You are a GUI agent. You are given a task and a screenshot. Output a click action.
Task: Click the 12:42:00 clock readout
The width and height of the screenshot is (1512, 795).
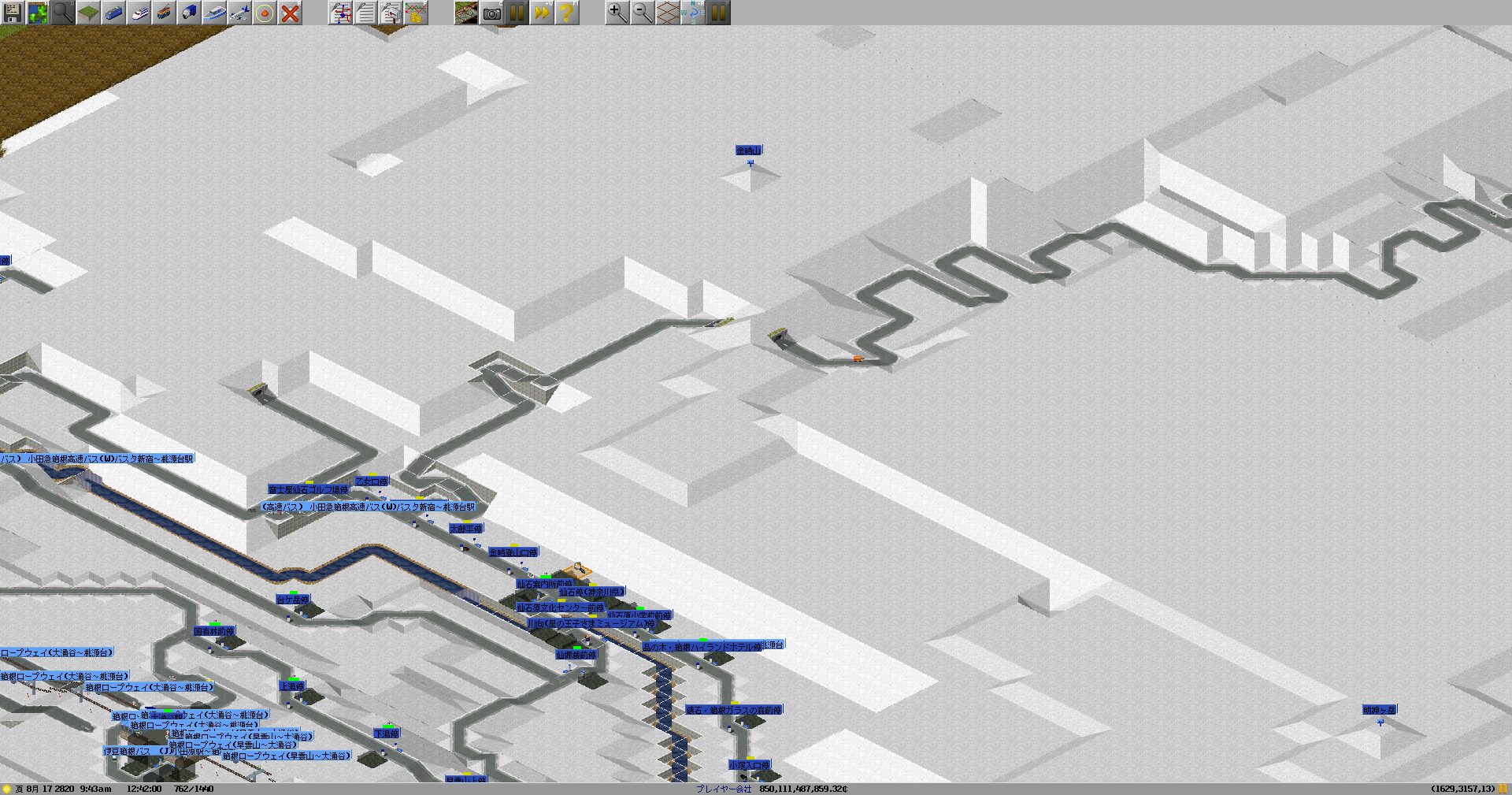(144, 789)
